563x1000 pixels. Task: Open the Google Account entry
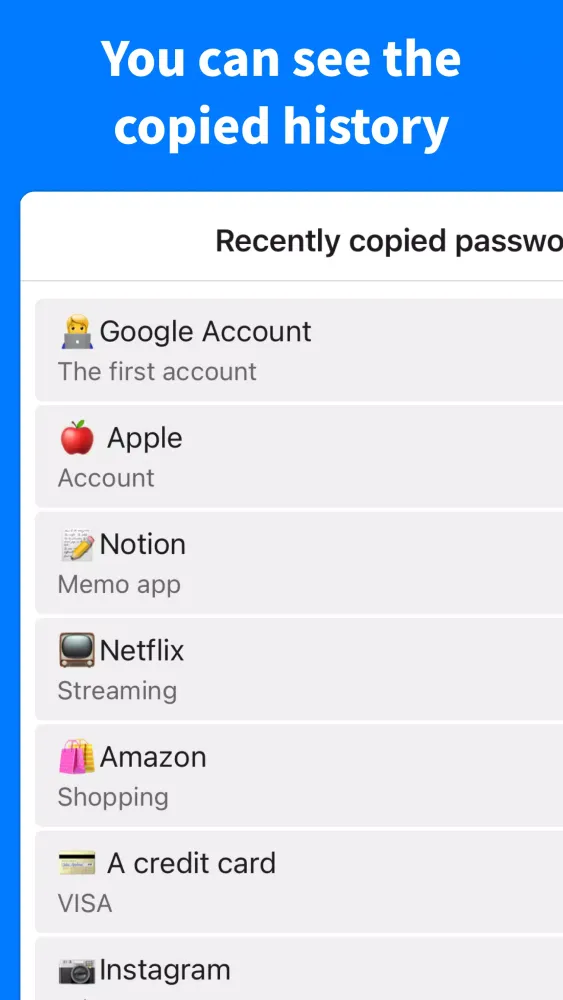299,350
